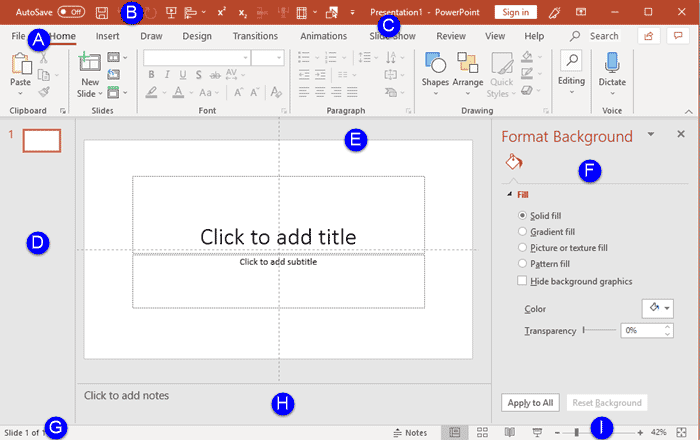Collapse the ribbon with chevron

[x=689, y=112]
